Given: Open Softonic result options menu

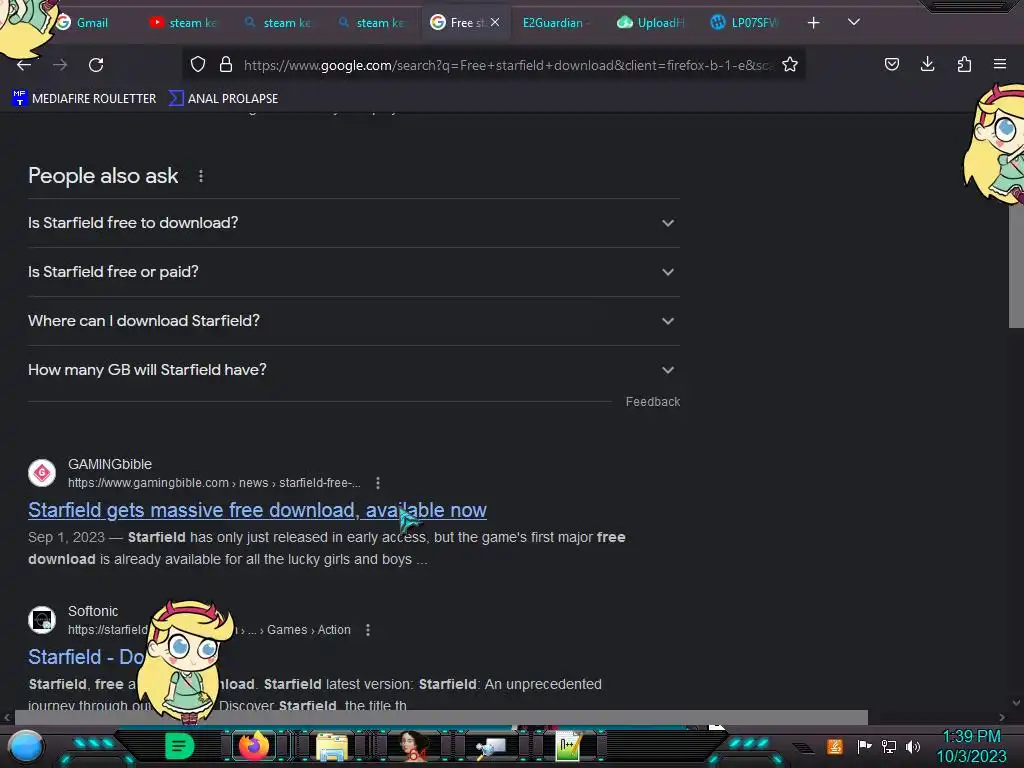Looking at the screenshot, I should [x=368, y=630].
